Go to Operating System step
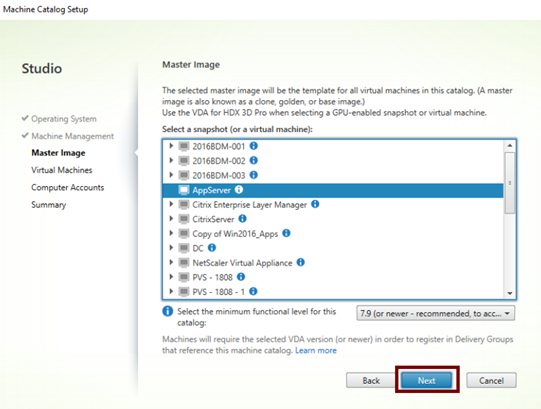Viewport: 541px width, 409px height. (64, 119)
